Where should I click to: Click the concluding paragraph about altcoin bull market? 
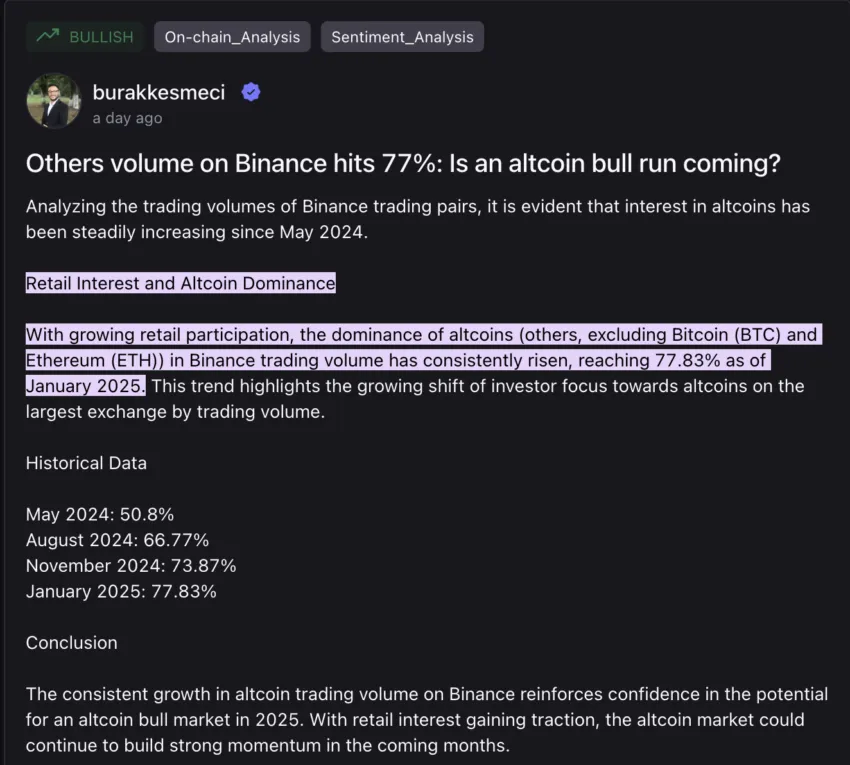427,719
